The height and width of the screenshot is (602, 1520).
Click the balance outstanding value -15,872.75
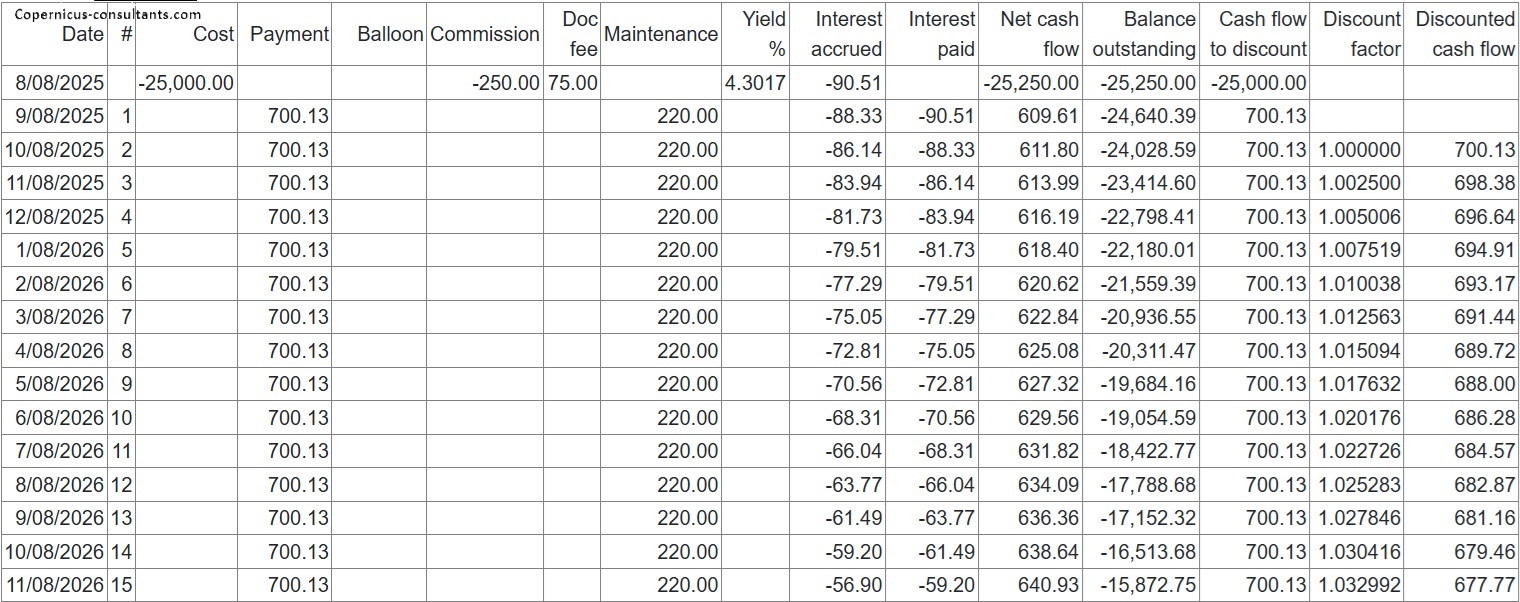point(1147,585)
